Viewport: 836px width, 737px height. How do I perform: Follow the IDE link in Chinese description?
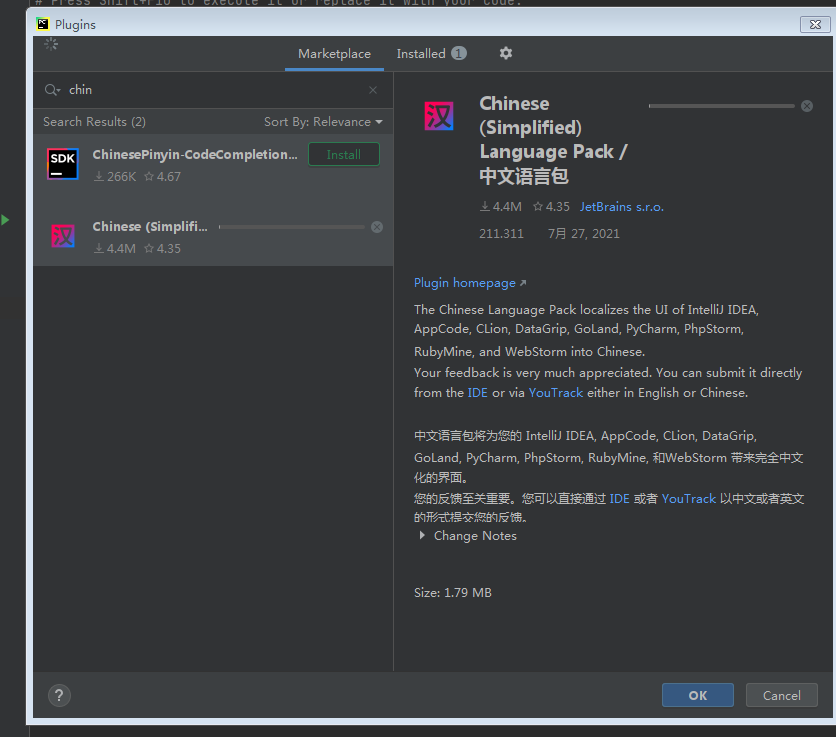point(619,499)
